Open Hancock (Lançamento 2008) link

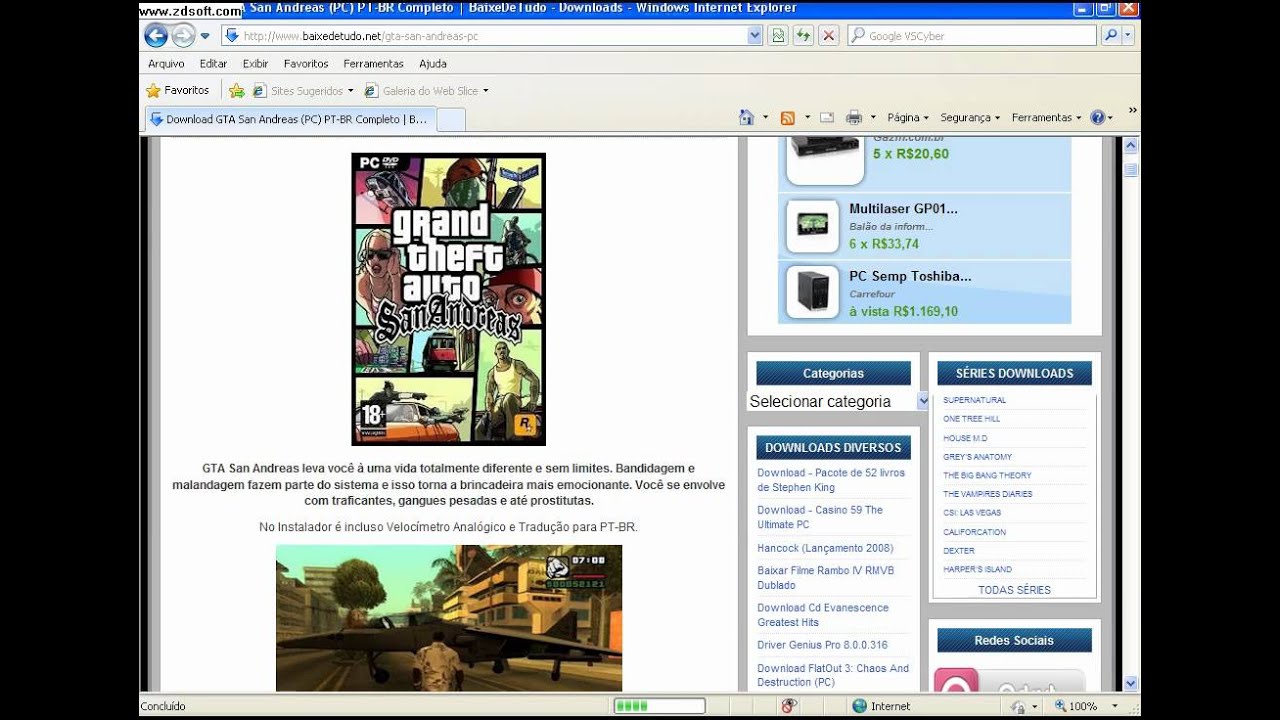coord(825,548)
